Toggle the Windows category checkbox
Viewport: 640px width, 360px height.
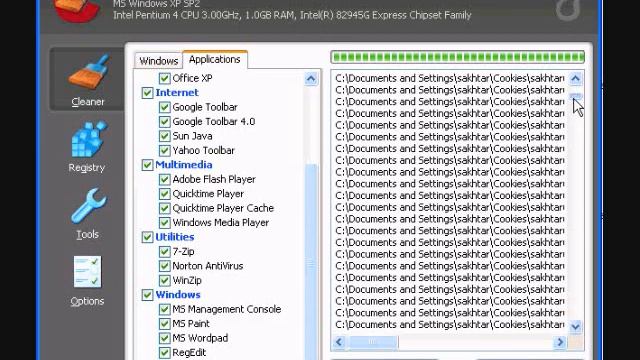pyautogui.click(x=147, y=295)
